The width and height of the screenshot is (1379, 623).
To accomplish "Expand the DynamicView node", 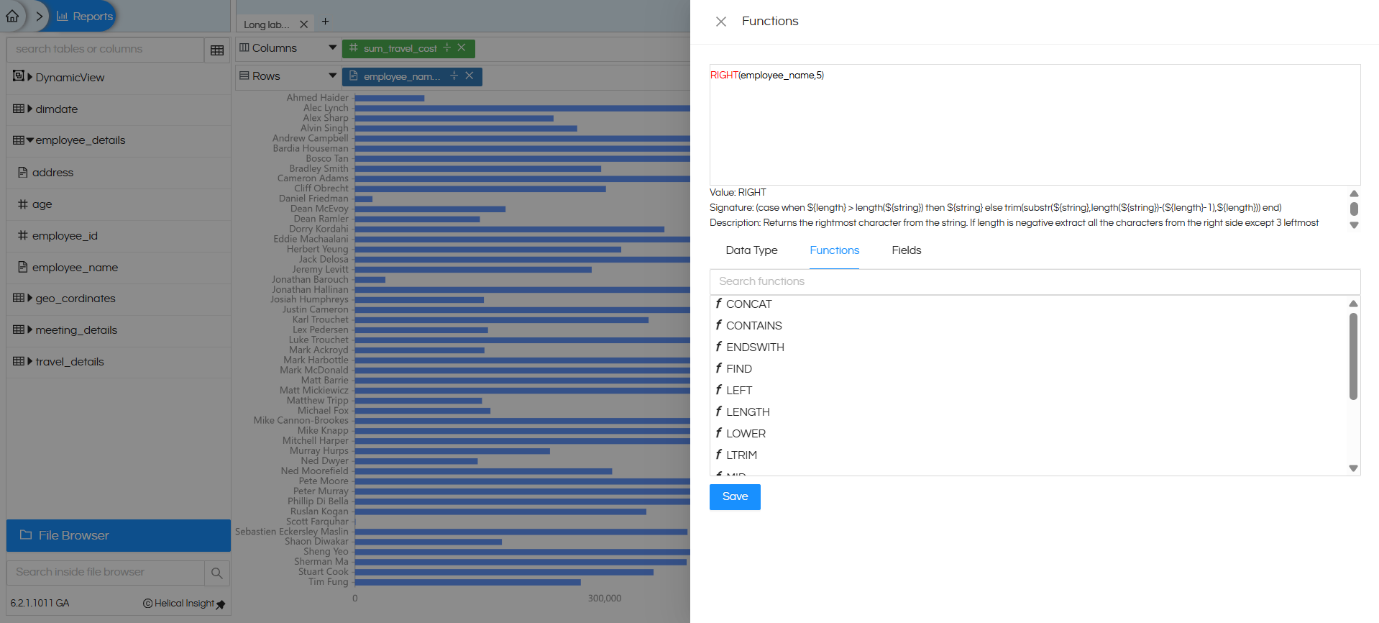I will (31, 77).
